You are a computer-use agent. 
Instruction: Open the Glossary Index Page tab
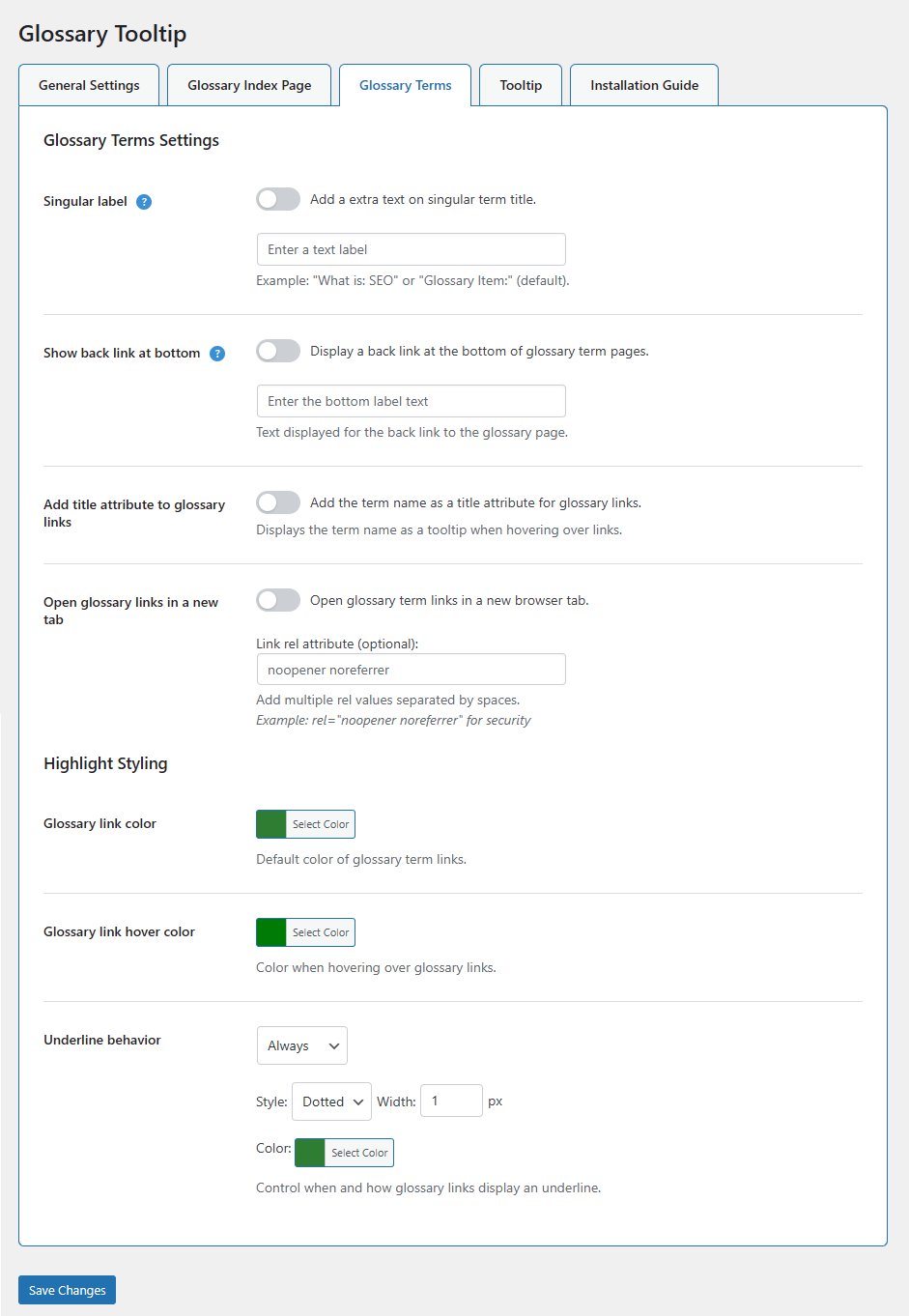click(x=249, y=85)
